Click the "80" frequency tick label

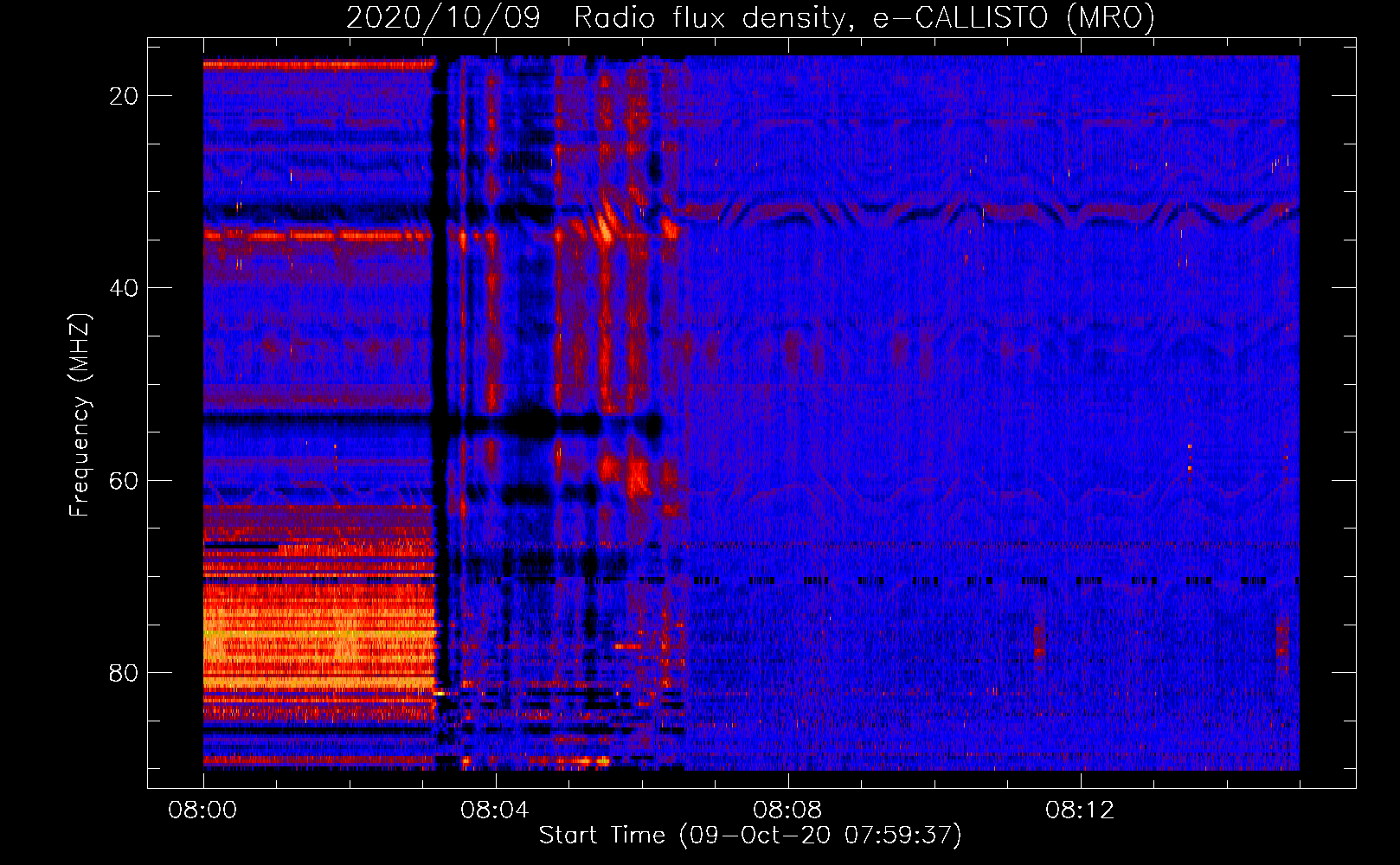(124, 672)
